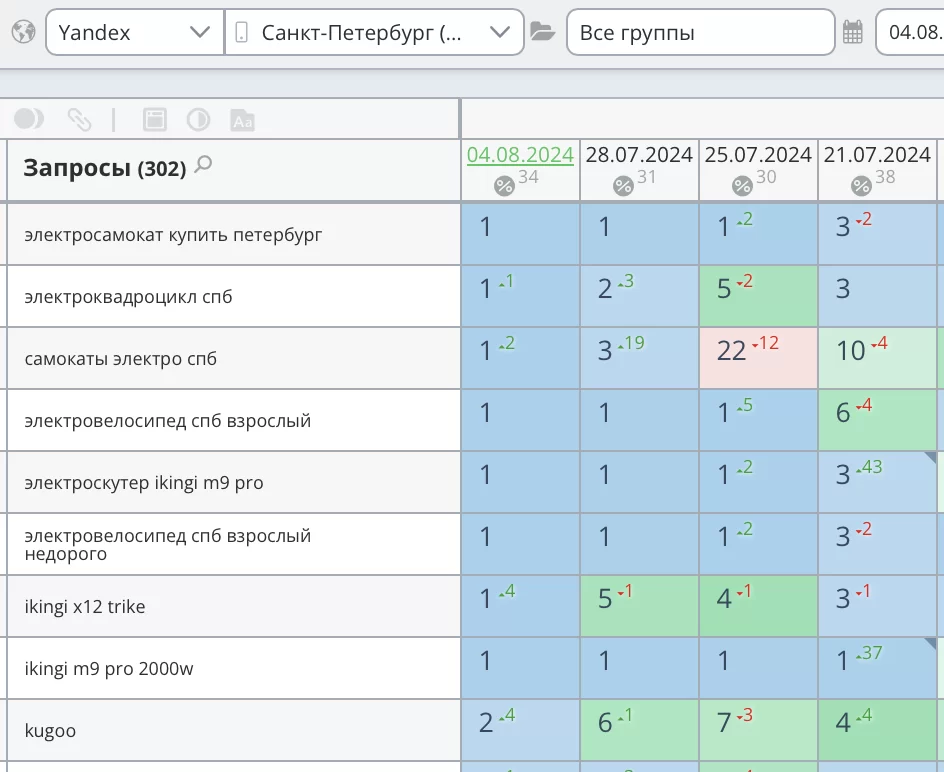Click the 21.07.2024 column header
The height and width of the screenshot is (772, 944).
877,155
